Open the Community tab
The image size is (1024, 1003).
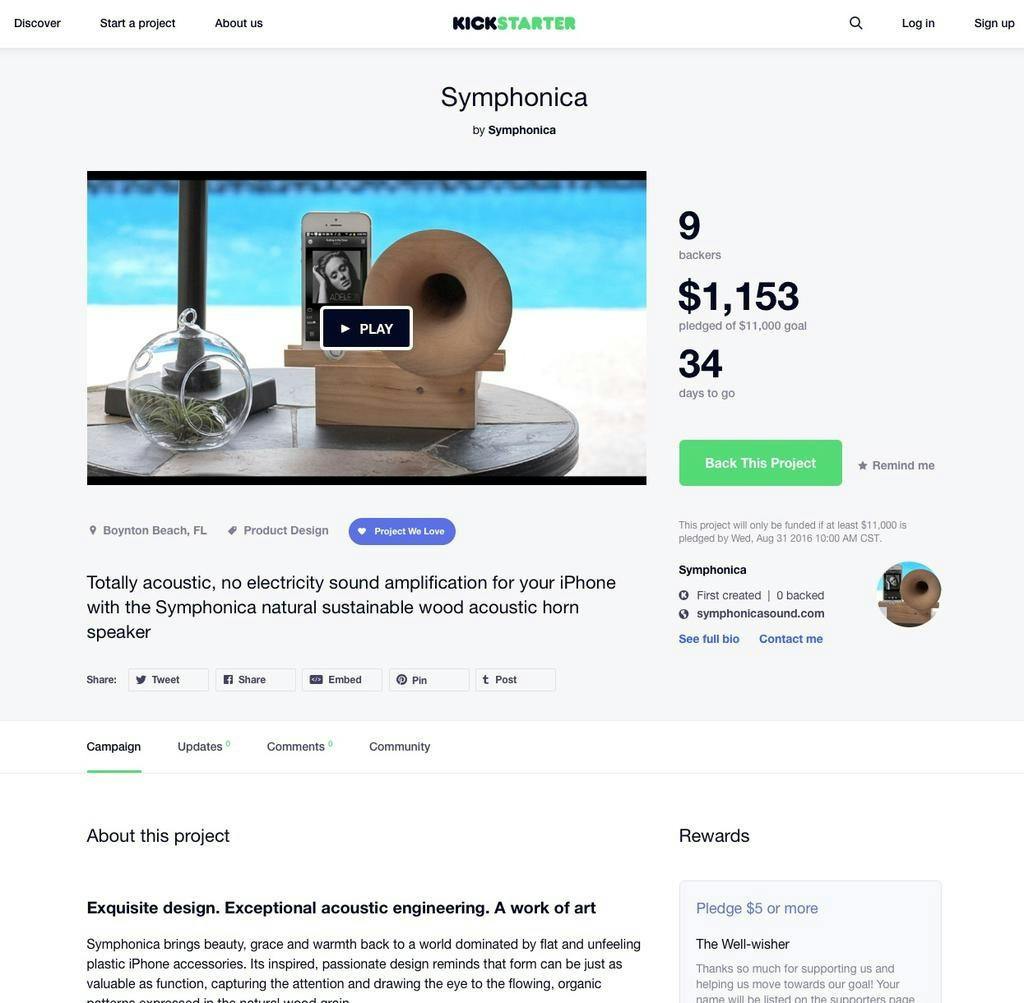click(400, 746)
